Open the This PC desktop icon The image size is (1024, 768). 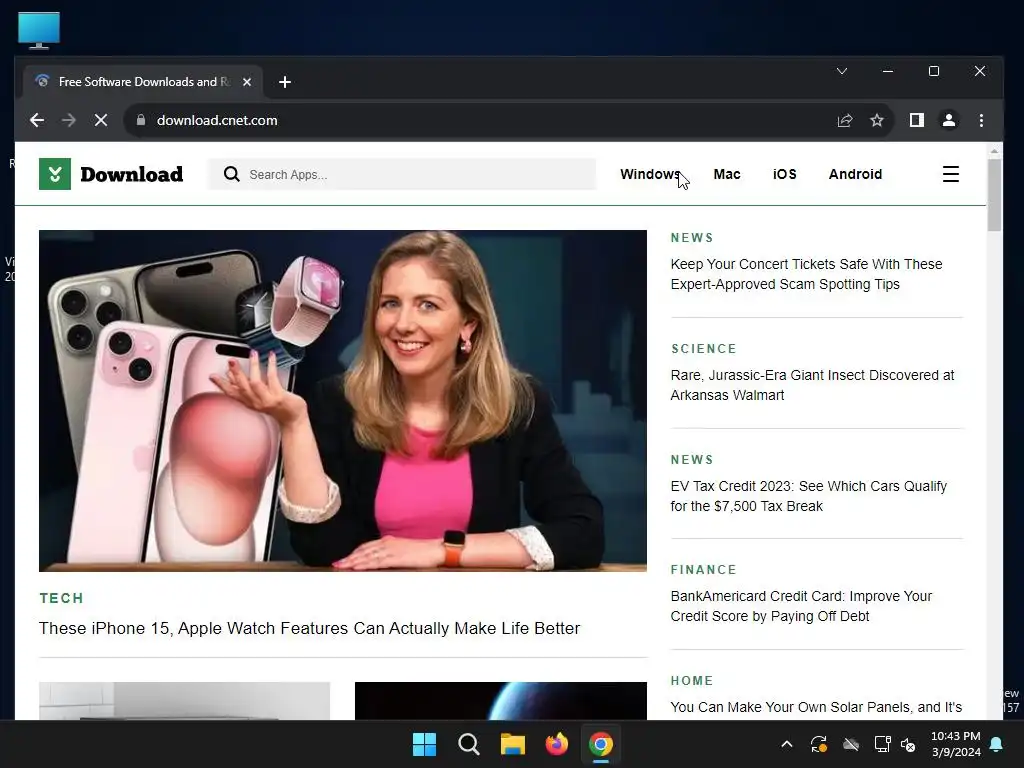tap(39, 31)
